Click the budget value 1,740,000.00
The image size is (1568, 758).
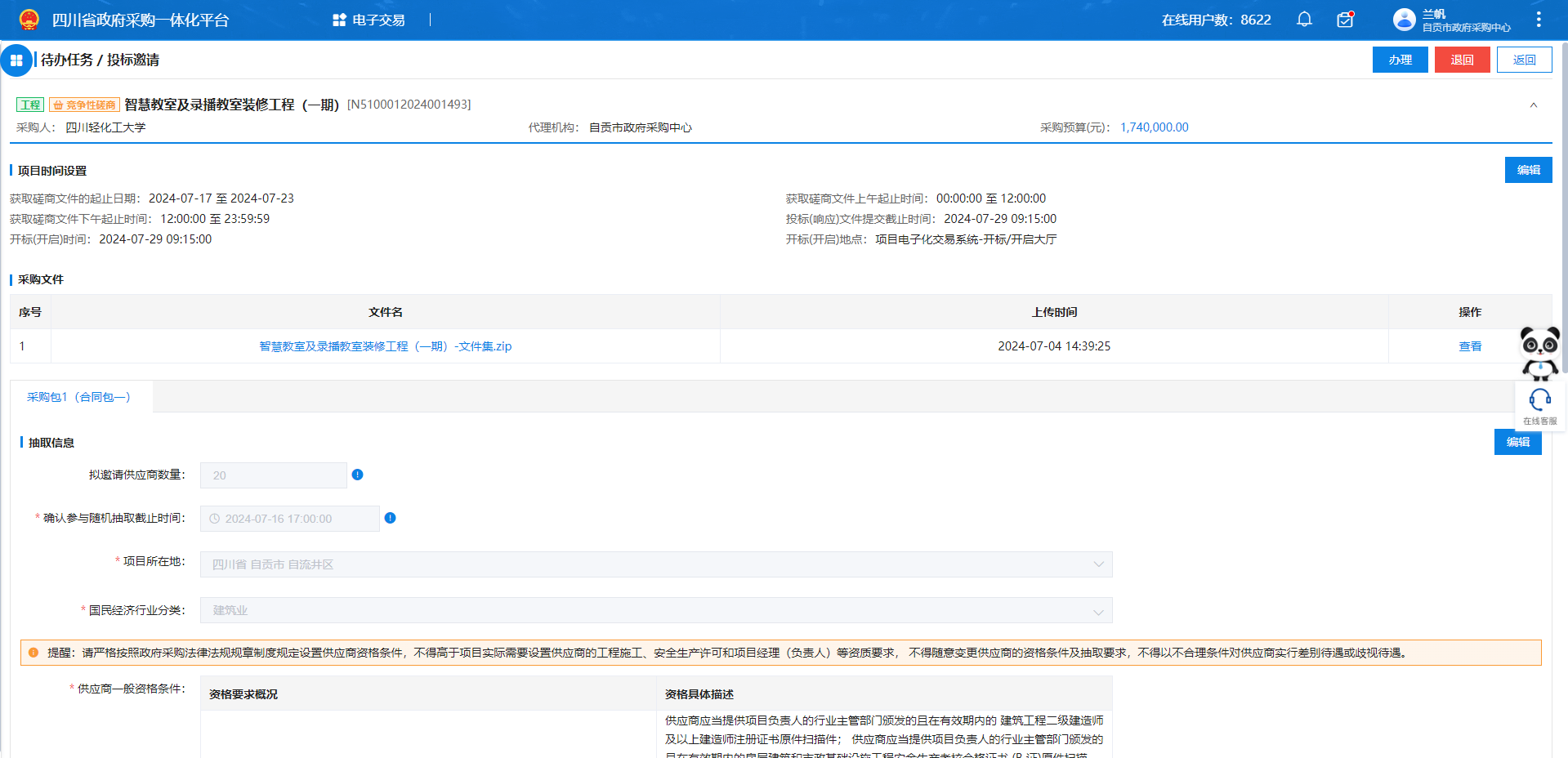[1155, 127]
